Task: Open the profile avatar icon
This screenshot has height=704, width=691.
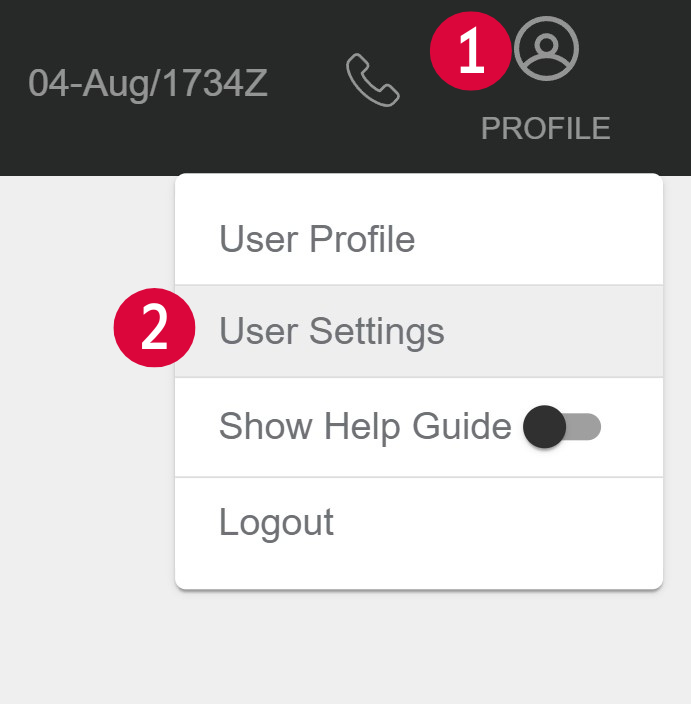Action: coord(546,48)
